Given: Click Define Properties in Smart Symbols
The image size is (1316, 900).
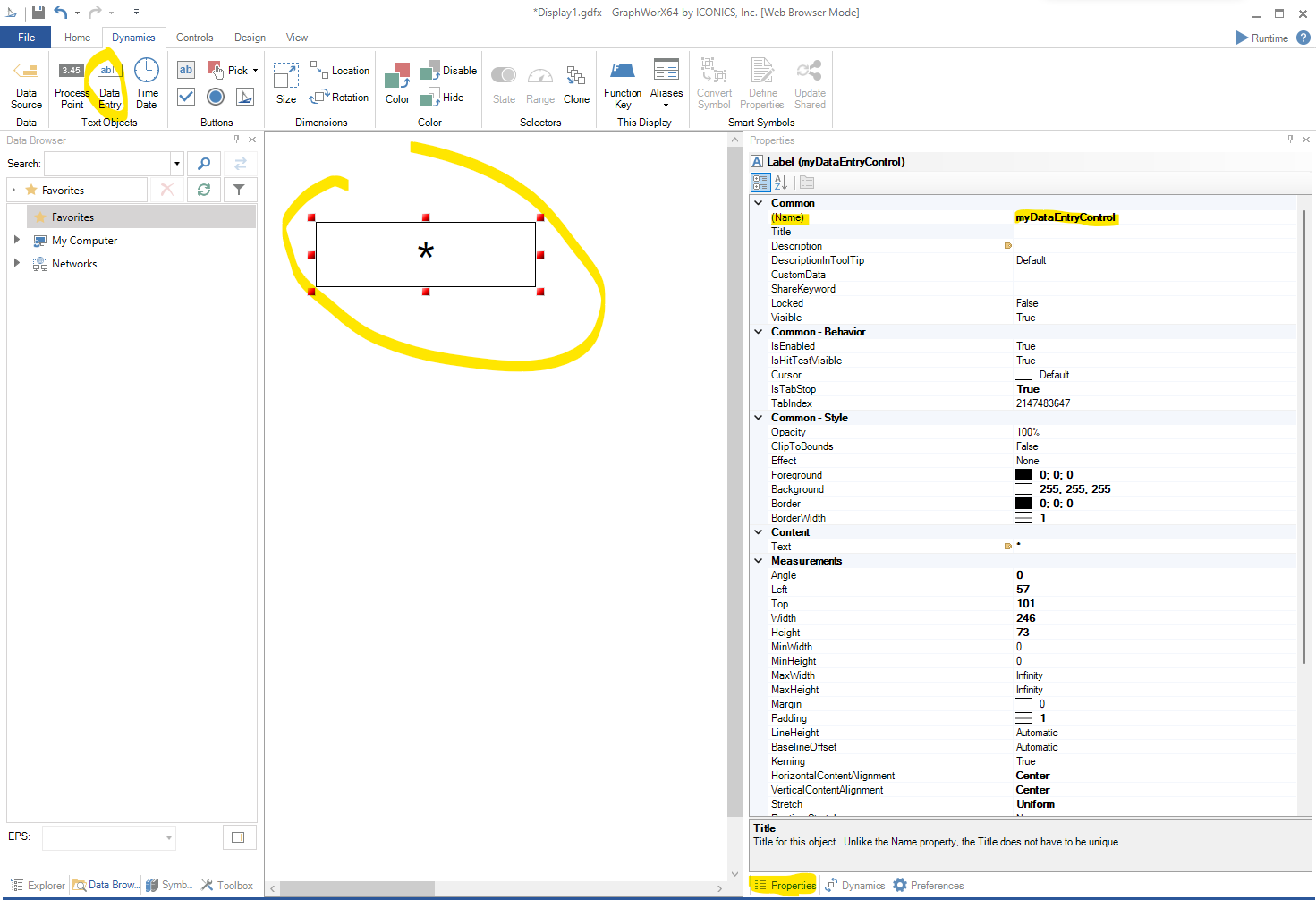Looking at the screenshot, I should point(762,84).
